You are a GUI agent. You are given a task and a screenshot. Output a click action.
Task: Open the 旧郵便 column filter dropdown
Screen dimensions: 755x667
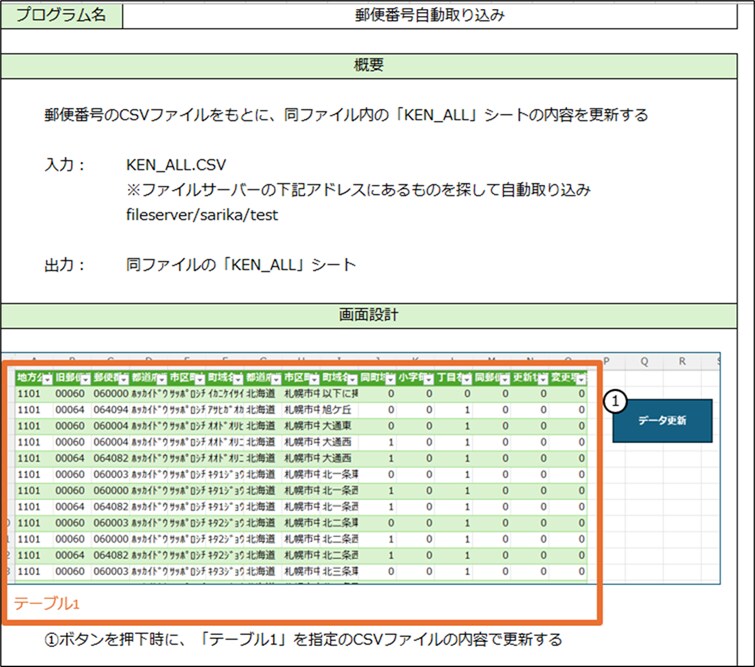point(85,380)
